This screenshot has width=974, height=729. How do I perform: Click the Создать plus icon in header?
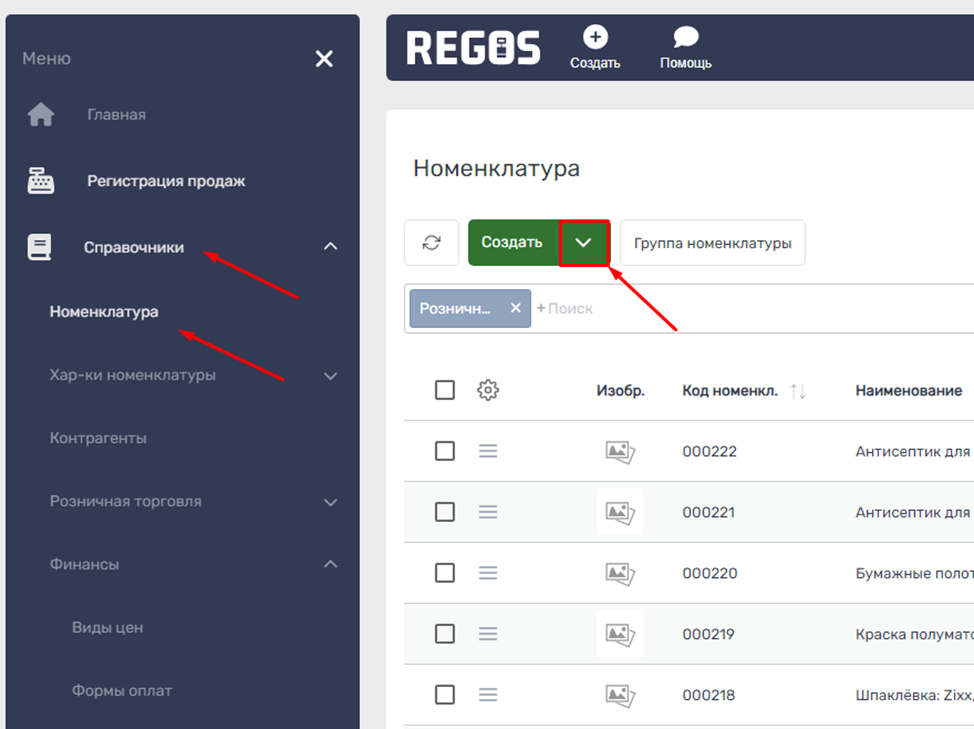tap(595, 38)
